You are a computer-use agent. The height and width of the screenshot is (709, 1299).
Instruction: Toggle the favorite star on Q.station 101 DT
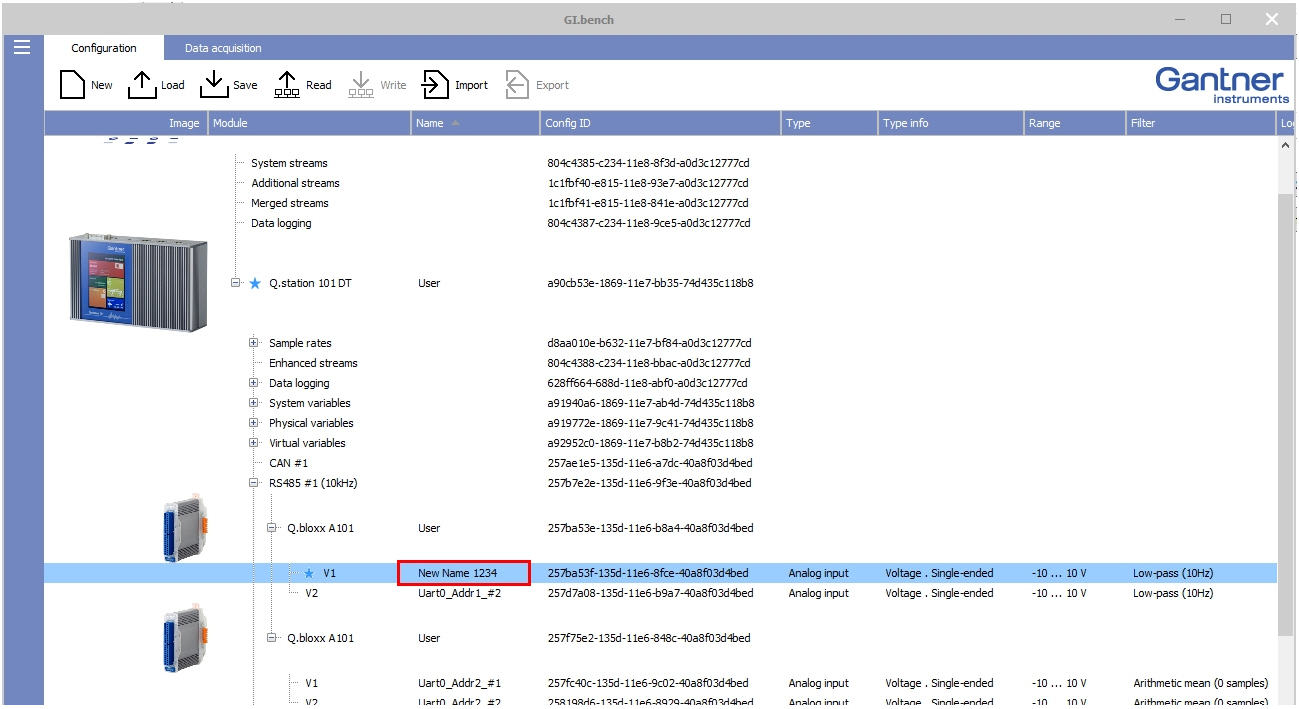[x=254, y=283]
